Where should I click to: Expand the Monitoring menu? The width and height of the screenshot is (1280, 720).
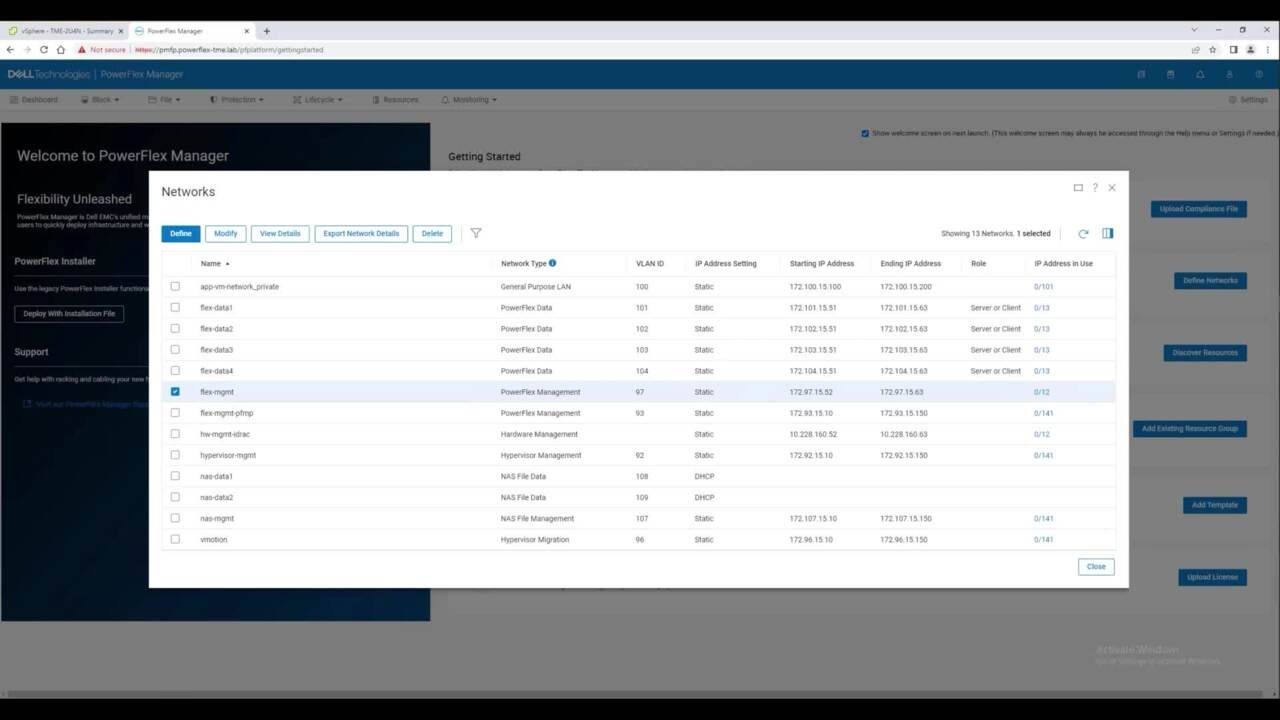(469, 100)
